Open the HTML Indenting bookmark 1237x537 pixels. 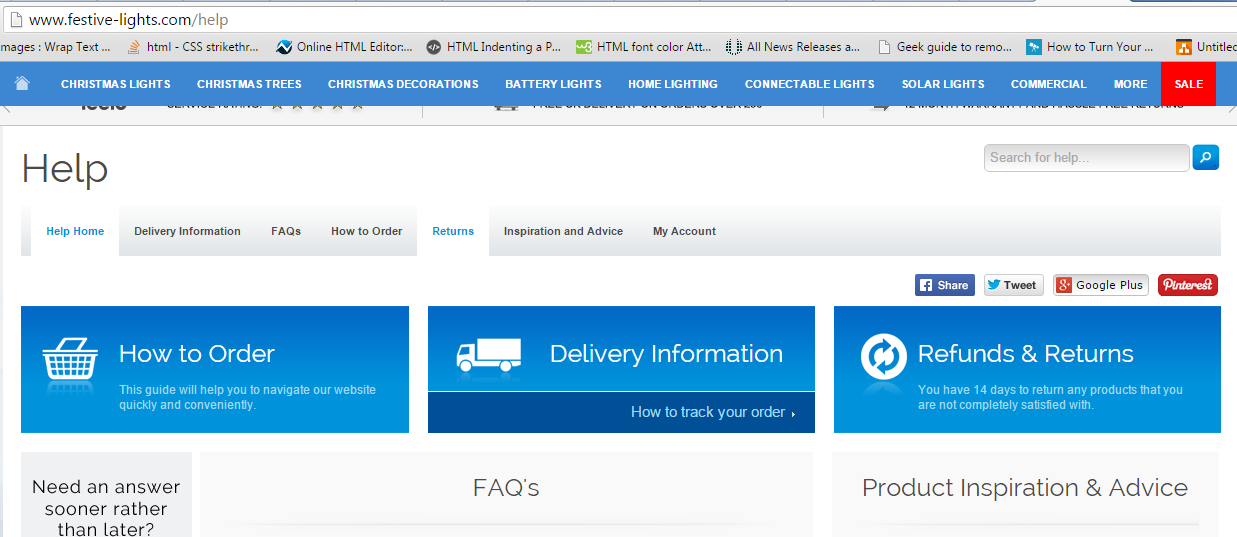pos(494,47)
